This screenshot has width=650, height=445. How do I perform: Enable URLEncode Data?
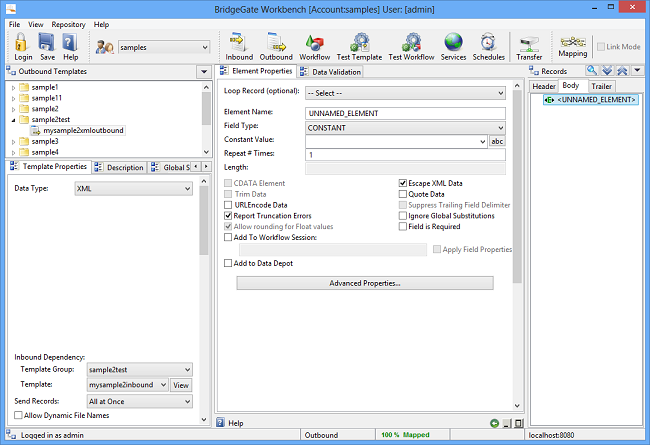coord(228,205)
